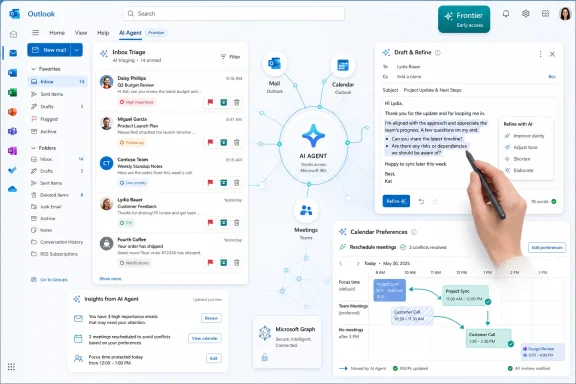This screenshot has height=384, width=576.
Task: Open Draft & Refine more options
Action: pyautogui.click(x=540, y=54)
